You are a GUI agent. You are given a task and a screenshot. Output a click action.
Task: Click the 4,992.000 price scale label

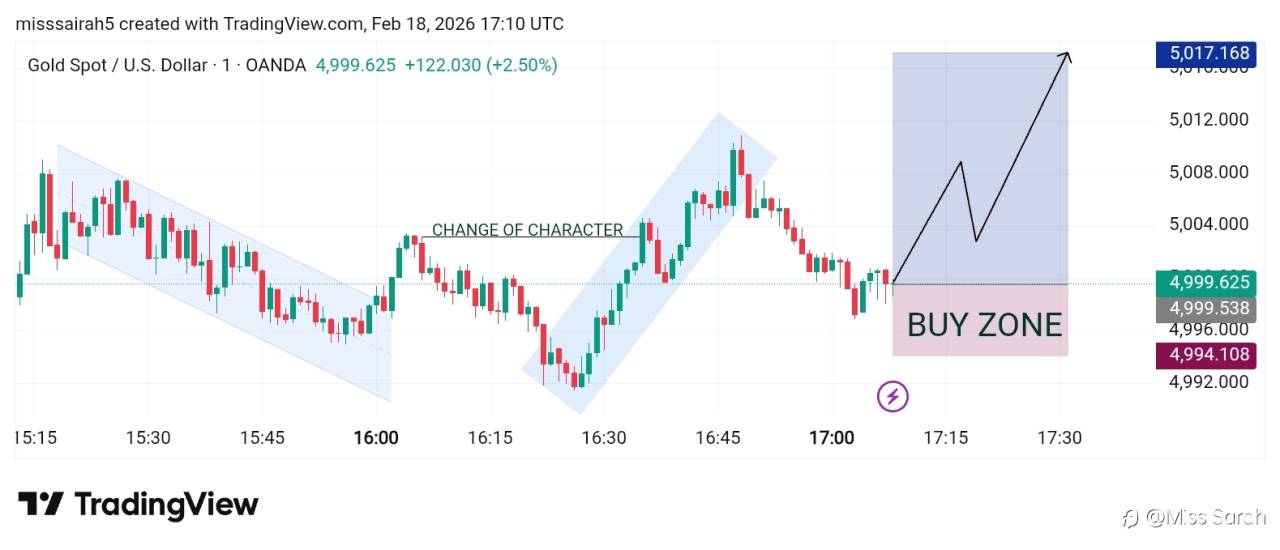point(1208,381)
